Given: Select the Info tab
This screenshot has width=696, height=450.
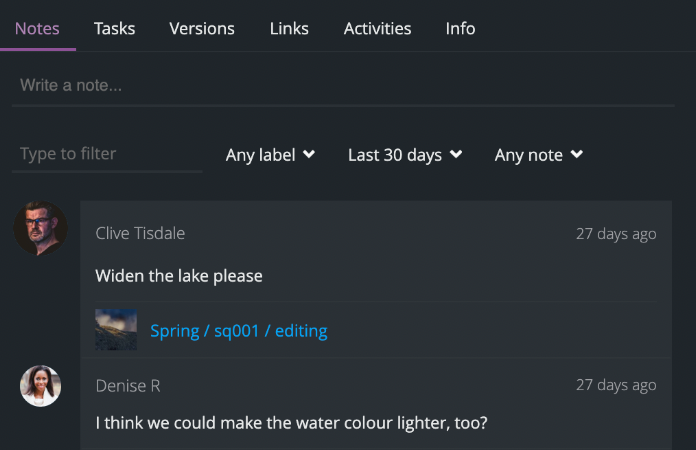Looking at the screenshot, I should [460, 28].
